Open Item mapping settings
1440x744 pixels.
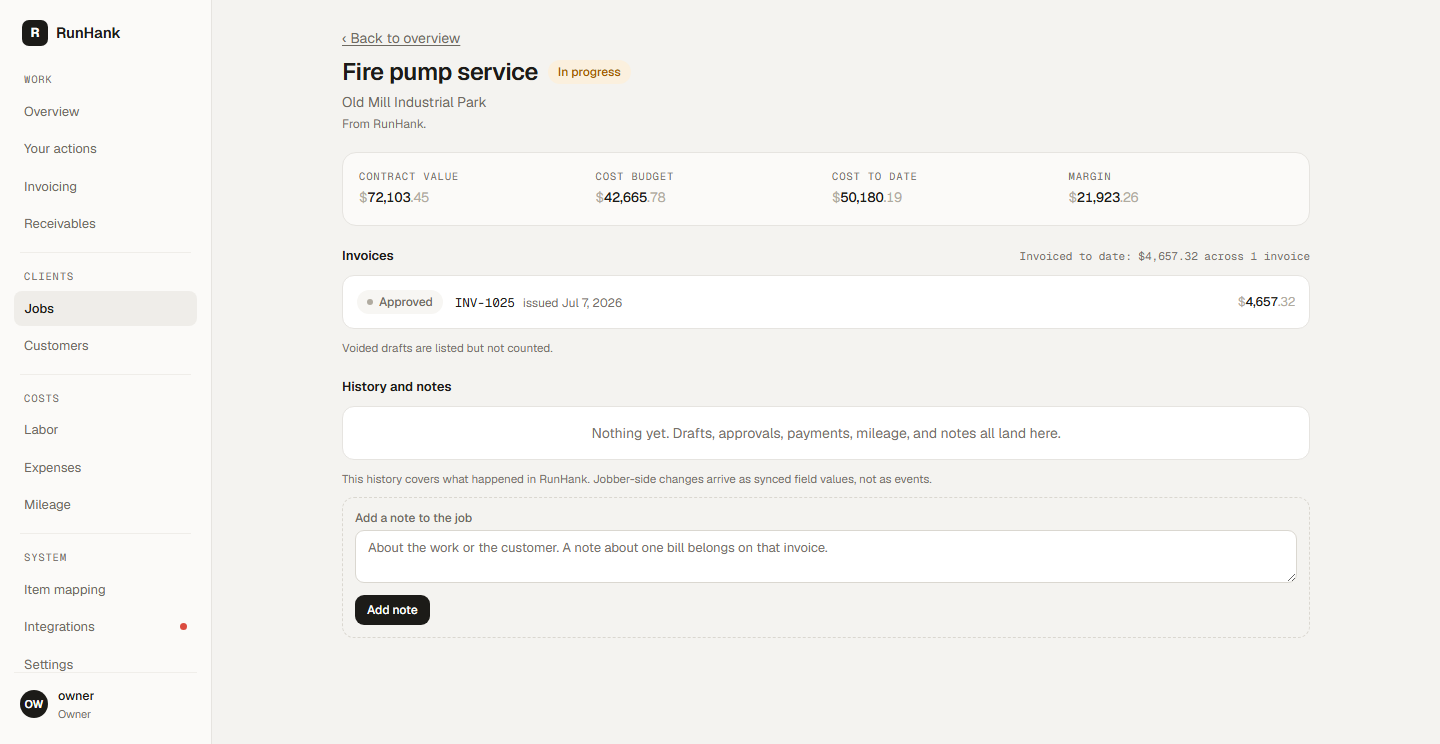105,590
